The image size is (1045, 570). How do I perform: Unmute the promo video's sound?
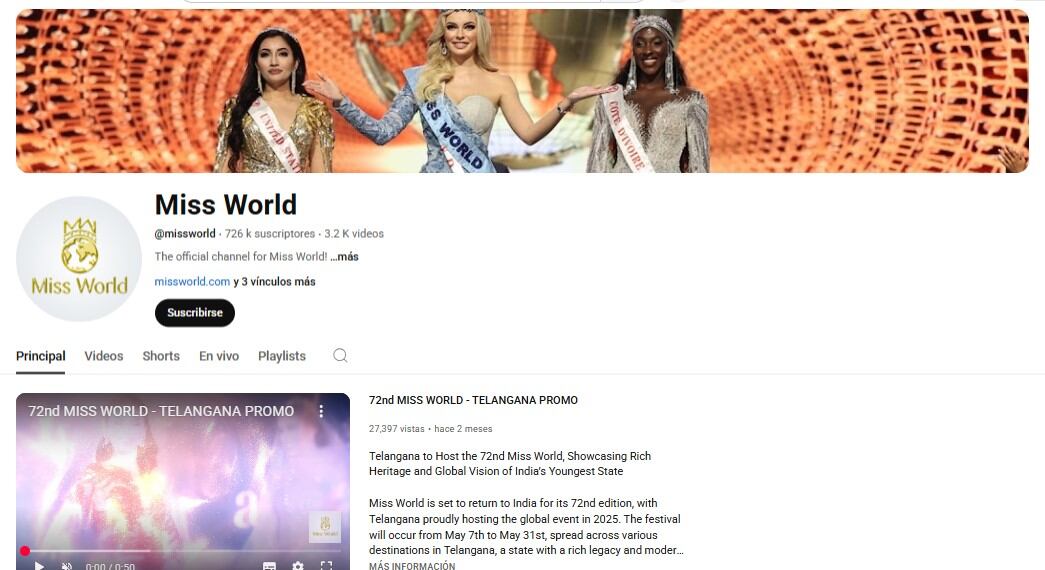click(x=67, y=566)
